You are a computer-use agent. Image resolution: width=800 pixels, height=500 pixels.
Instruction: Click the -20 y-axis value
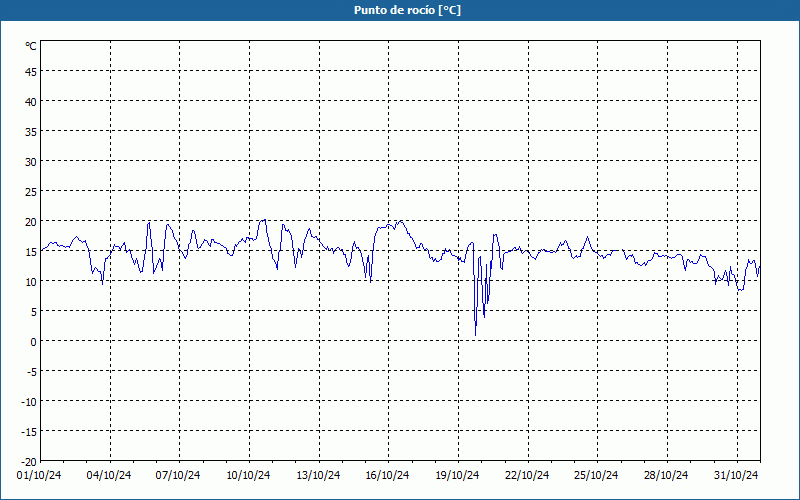(29, 462)
